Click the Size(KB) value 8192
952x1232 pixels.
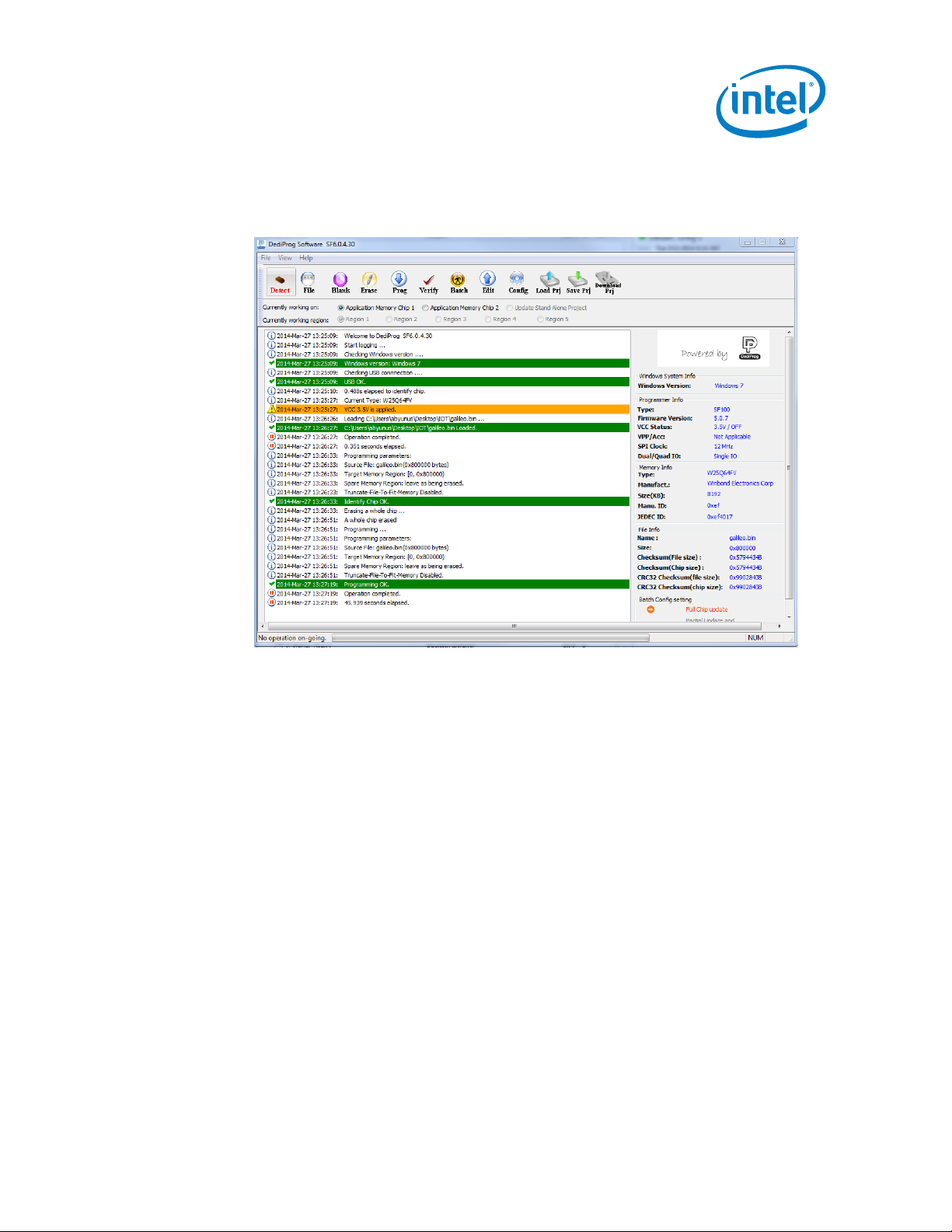(713, 494)
